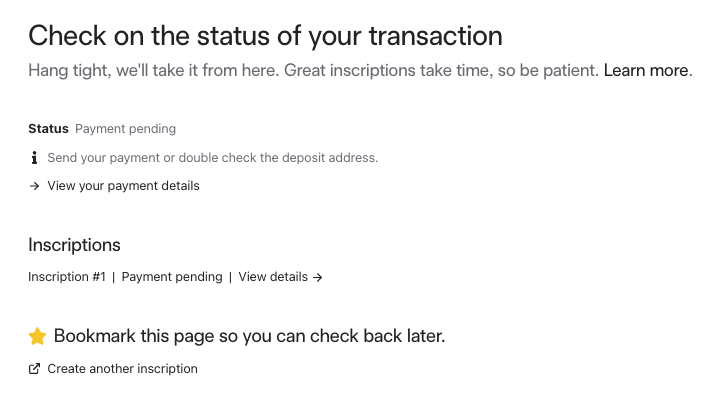Image resolution: width=711 pixels, height=408 pixels.
Task: Click the Inscriptions section heading
Action: pos(74,245)
